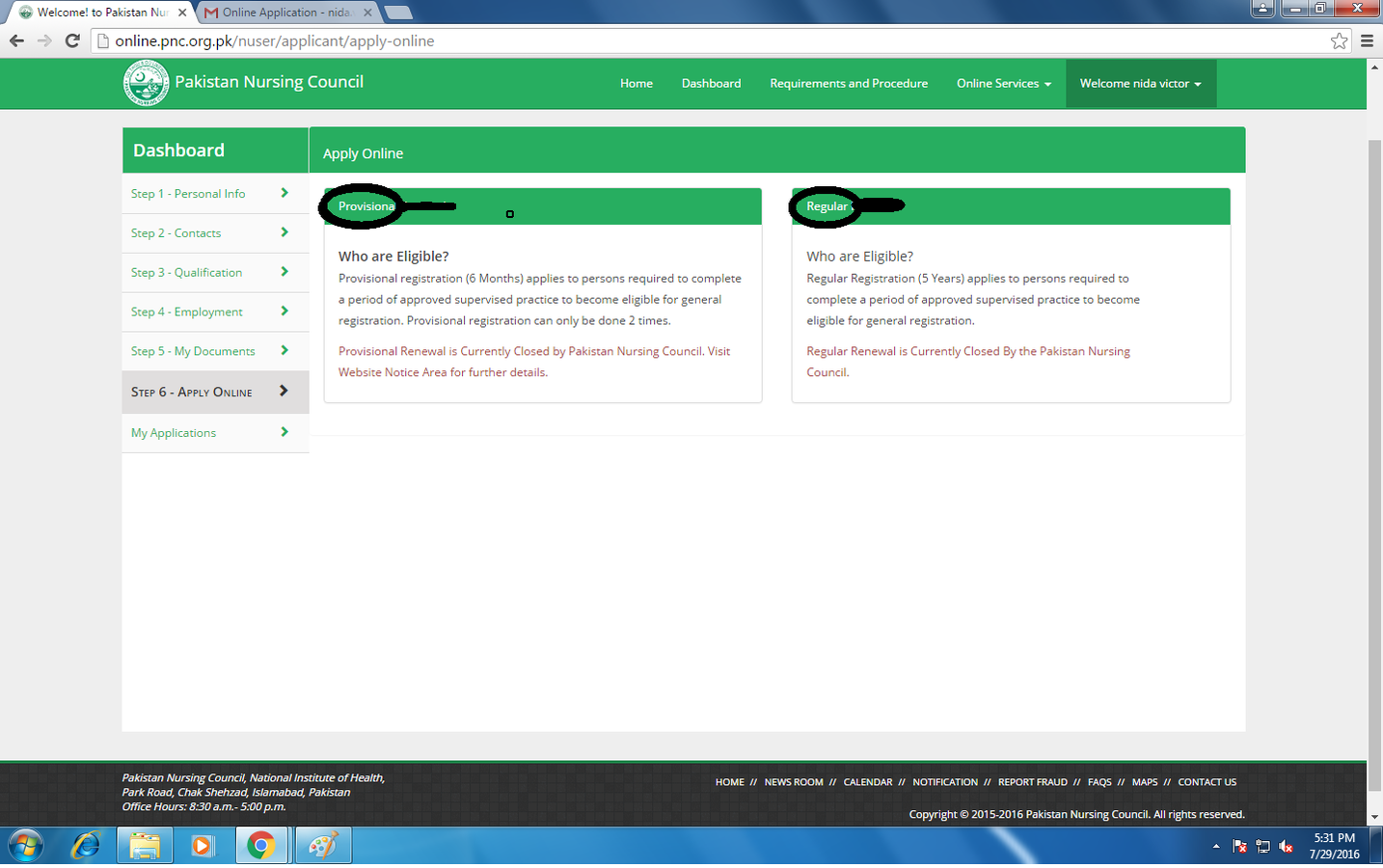Open My Applications in the sidebar
Viewport: 1383px width, 868px height.
tap(215, 433)
